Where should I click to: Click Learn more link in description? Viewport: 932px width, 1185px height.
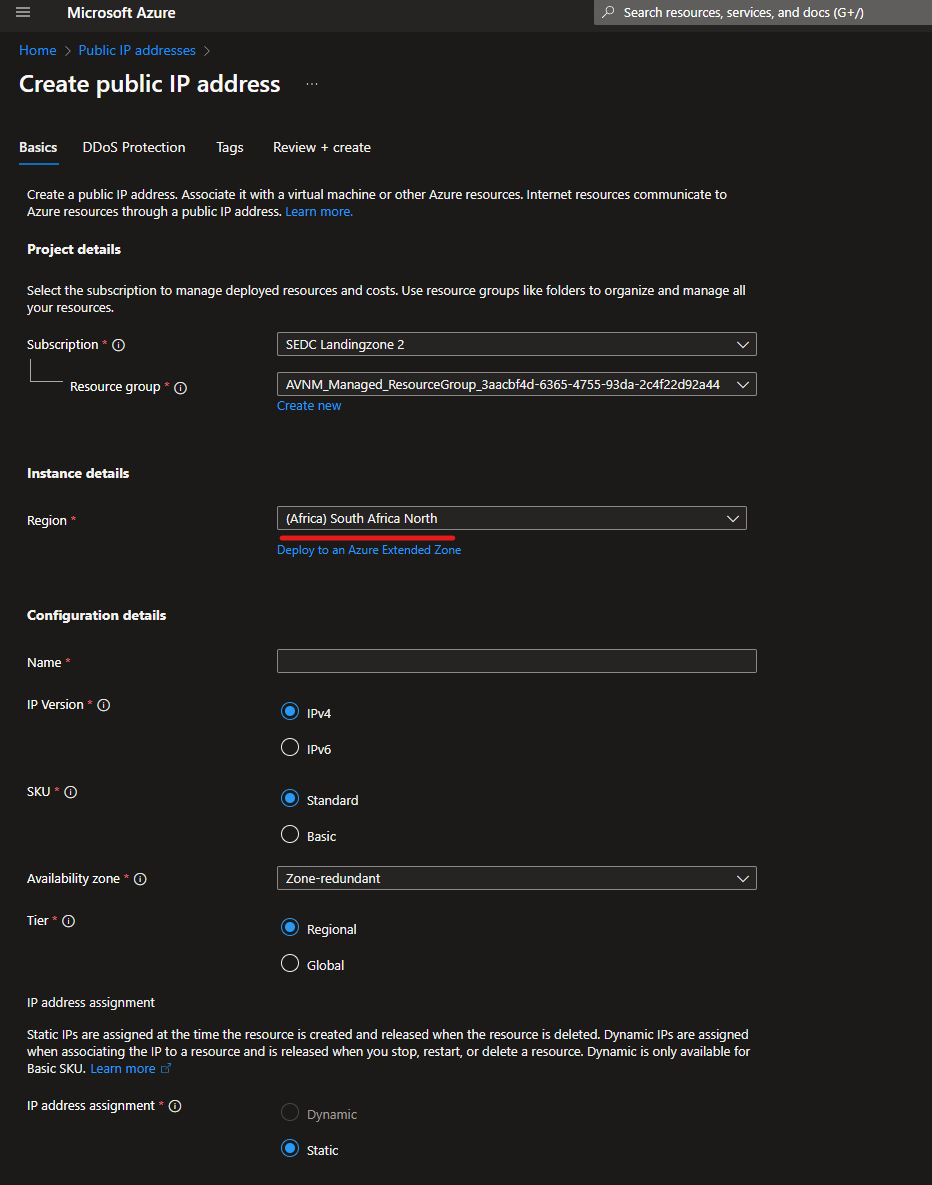click(319, 212)
